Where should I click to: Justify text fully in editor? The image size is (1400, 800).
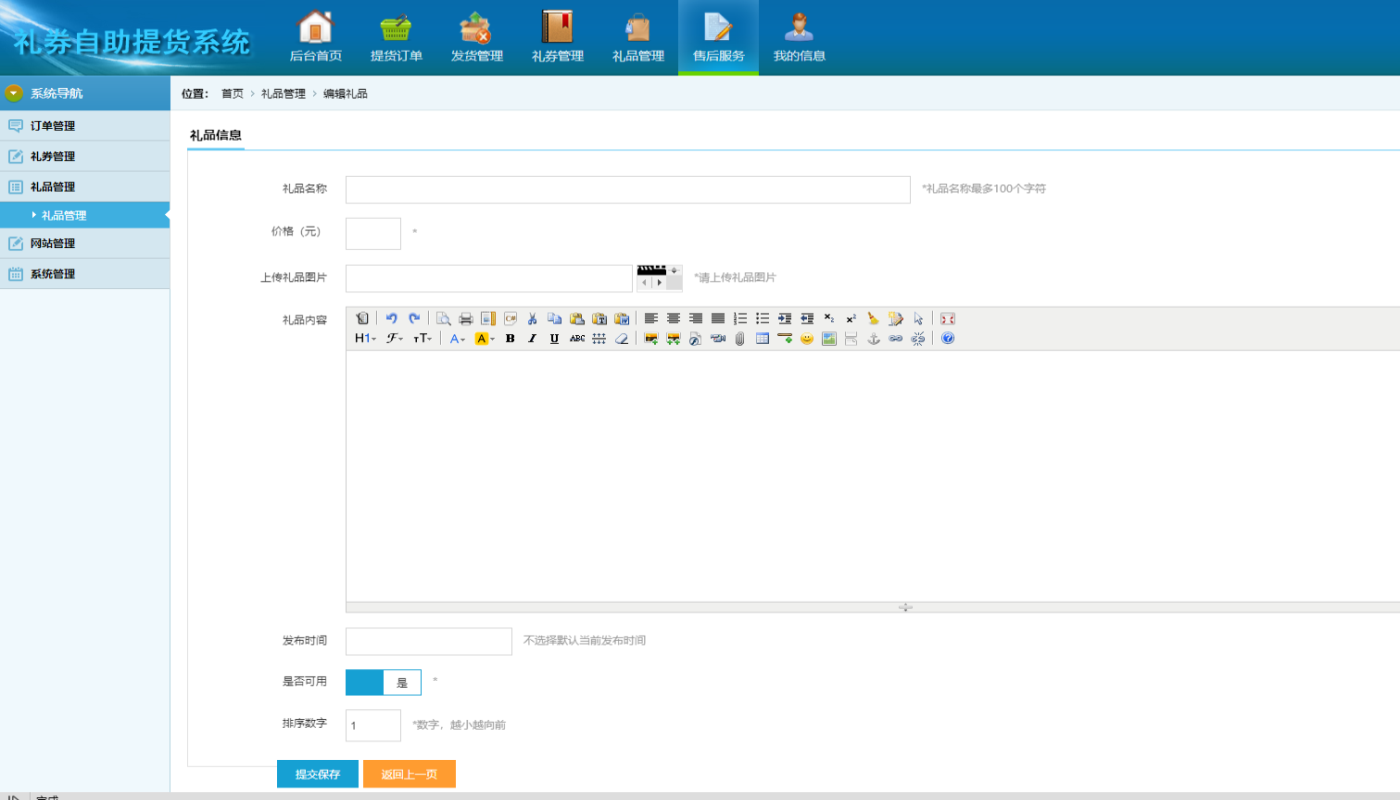(x=718, y=319)
